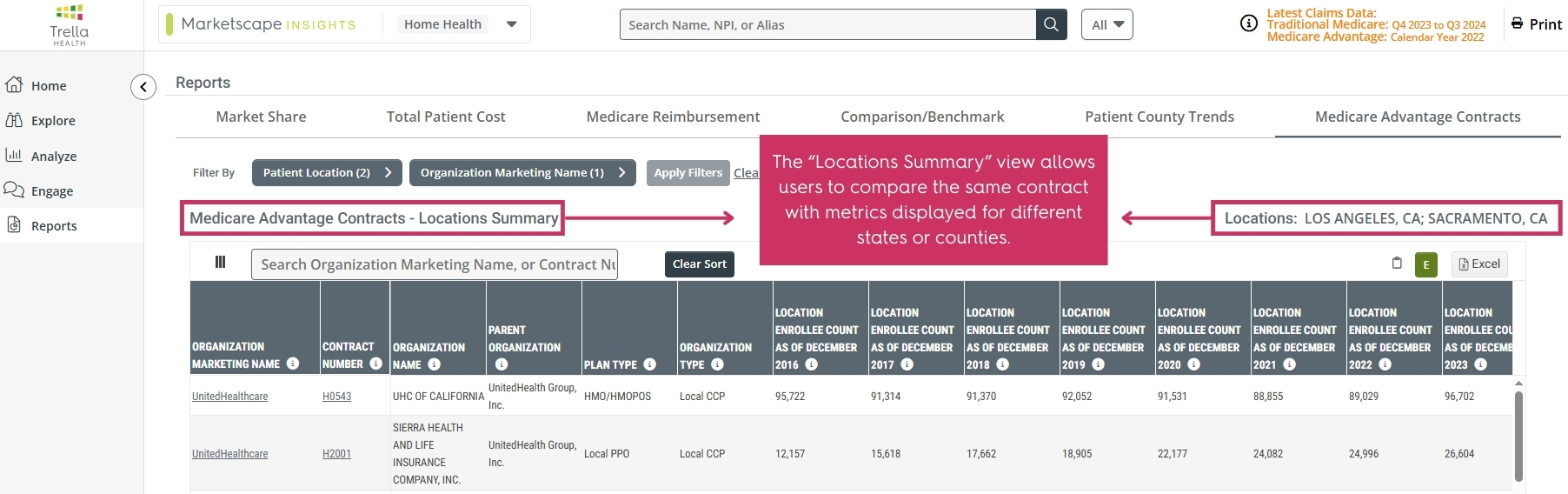Info icon for Organization Name column
The image size is (1568, 494).
[434, 364]
